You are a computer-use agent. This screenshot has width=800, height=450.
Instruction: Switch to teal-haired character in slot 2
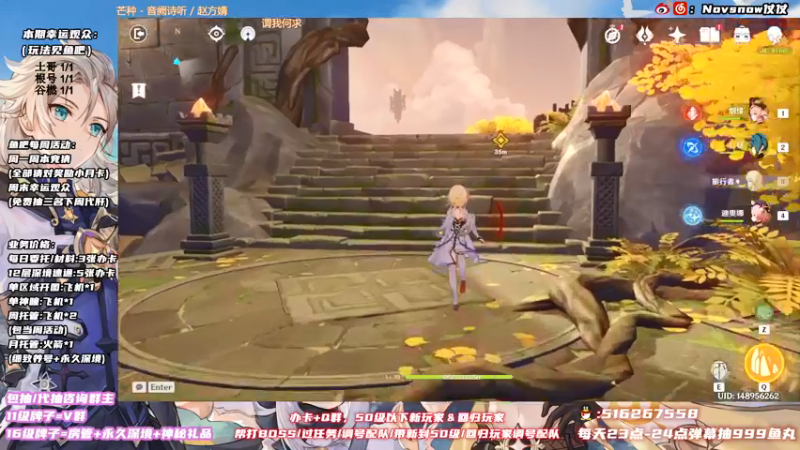click(758, 145)
